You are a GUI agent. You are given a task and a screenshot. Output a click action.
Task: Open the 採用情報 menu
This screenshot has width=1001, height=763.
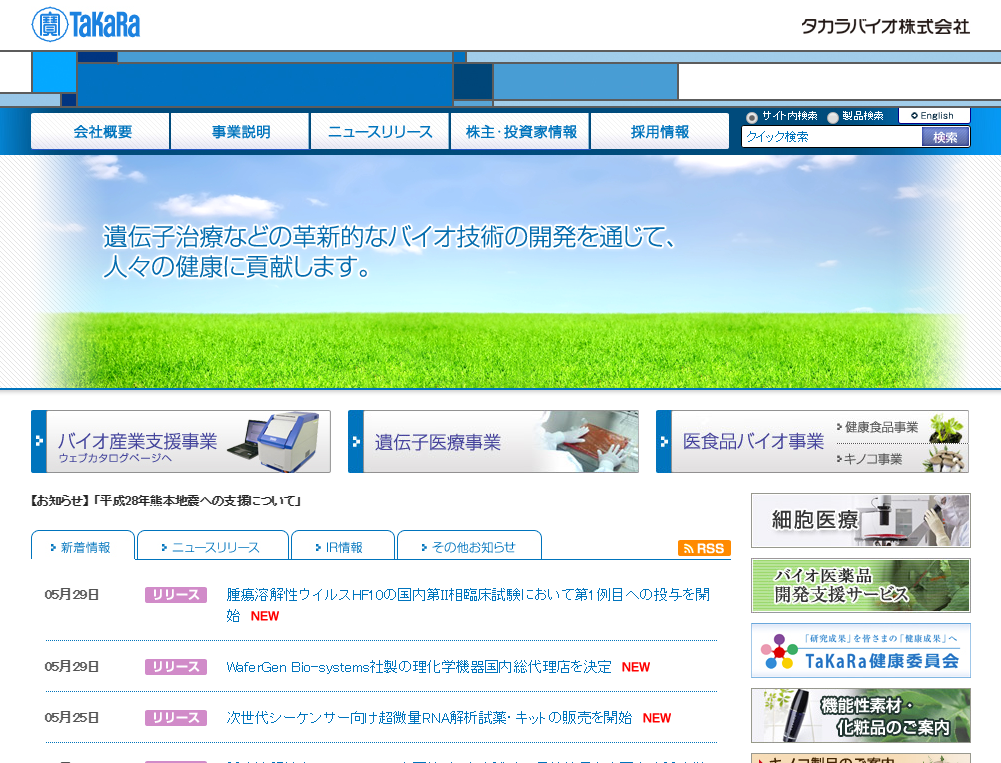[x=659, y=132]
